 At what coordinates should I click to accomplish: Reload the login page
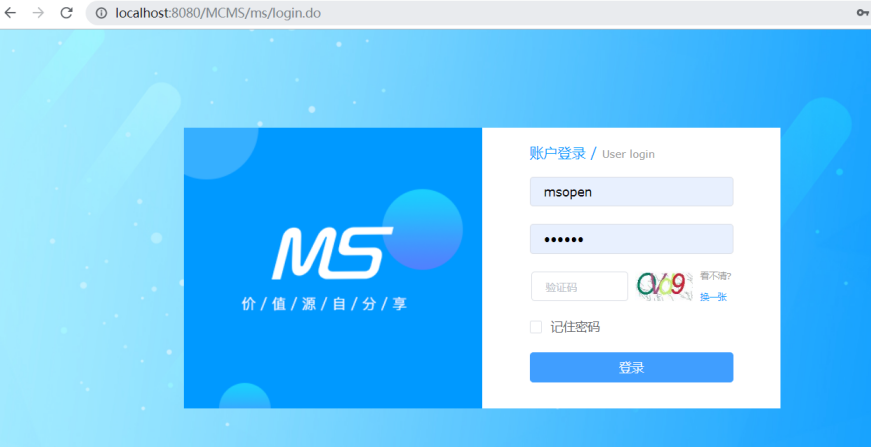pyautogui.click(x=67, y=13)
